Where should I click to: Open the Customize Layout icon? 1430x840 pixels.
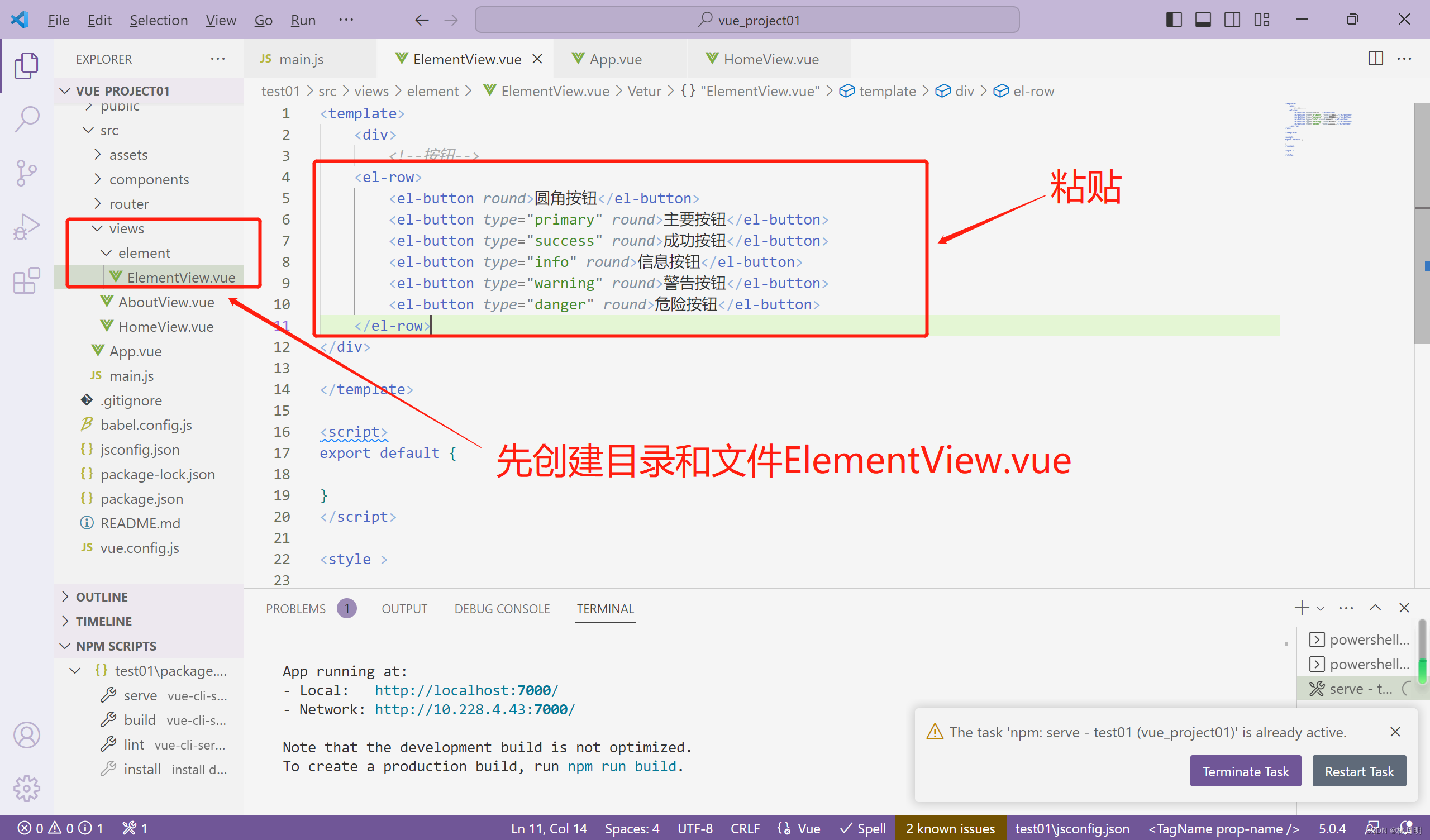point(1261,20)
